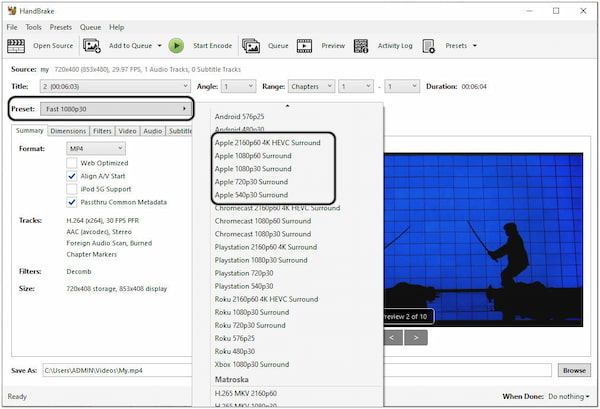Viewport: 600px width, 409px height.
Task: Click the Browse button
Action: click(x=573, y=370)
